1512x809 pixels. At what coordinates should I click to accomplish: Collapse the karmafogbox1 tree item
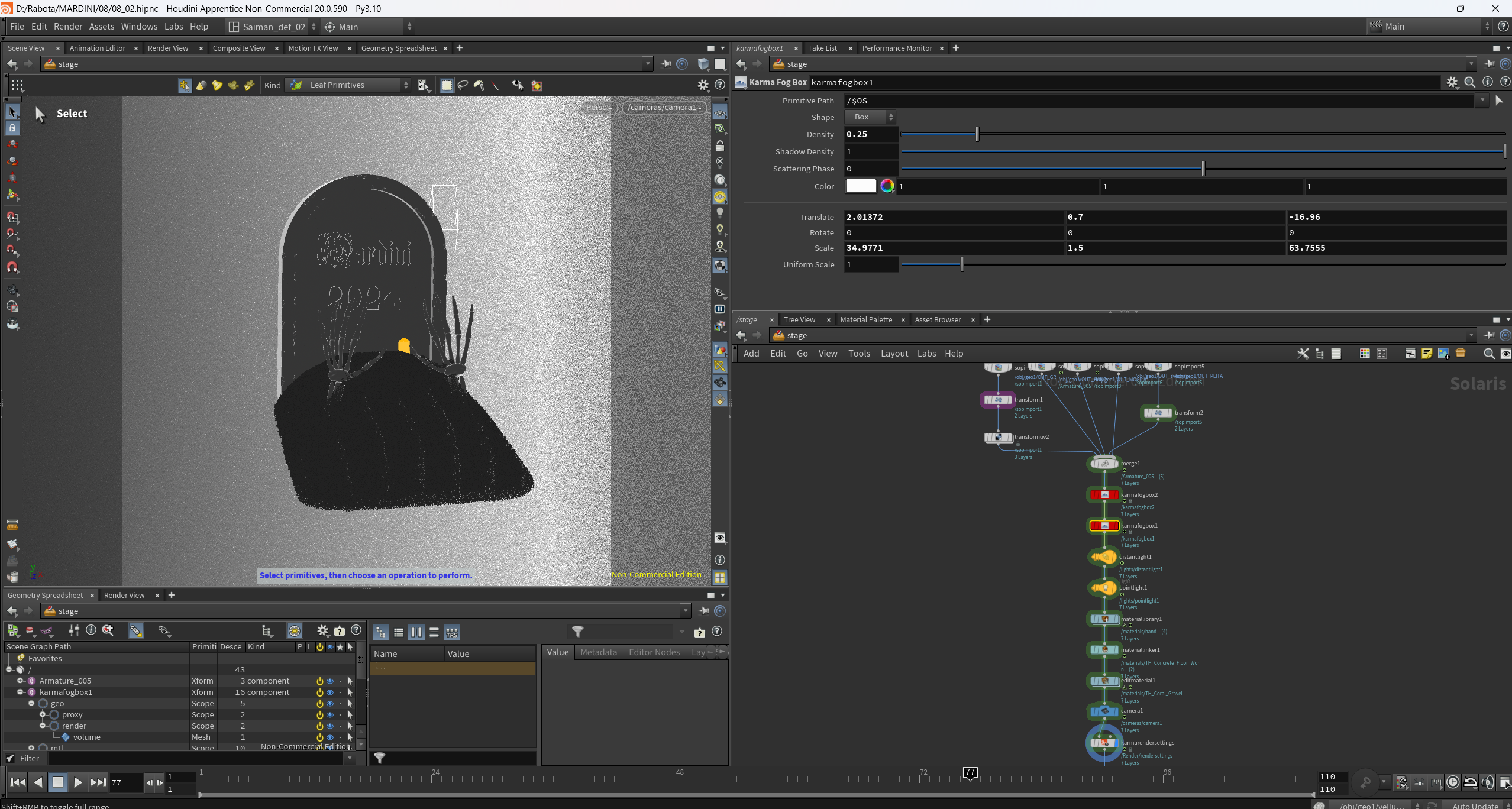[20, 692]
